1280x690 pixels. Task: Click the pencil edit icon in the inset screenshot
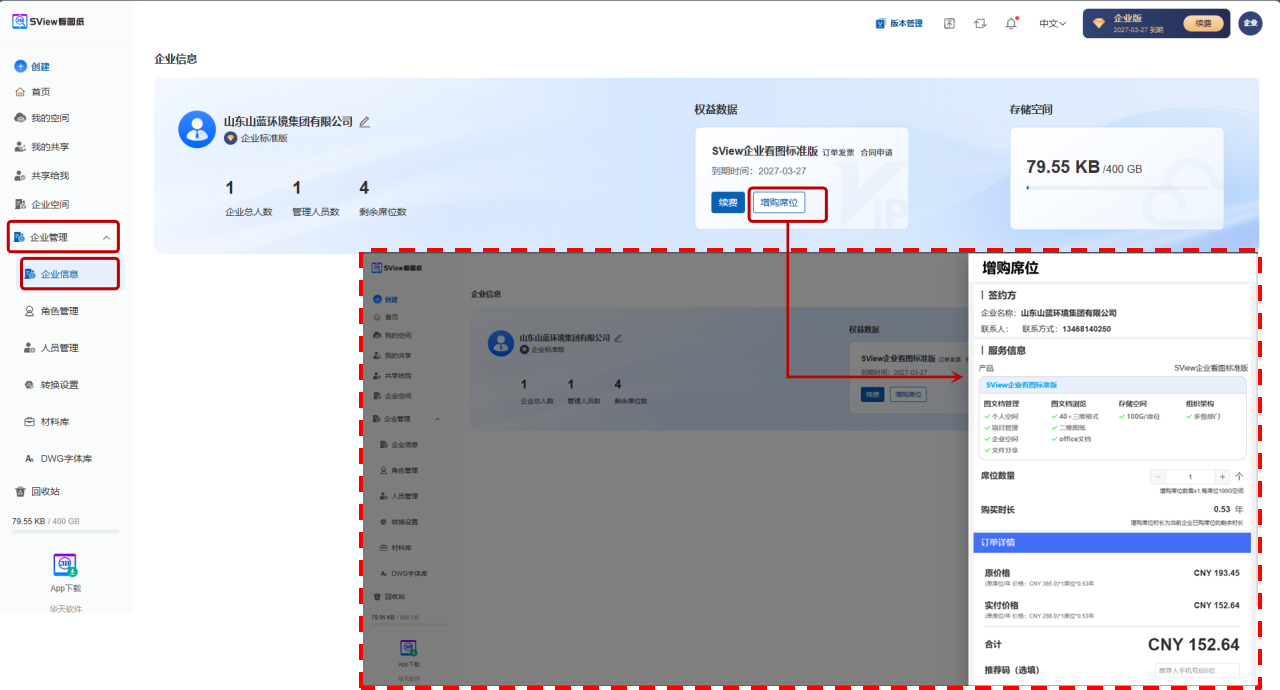[618, 338]
